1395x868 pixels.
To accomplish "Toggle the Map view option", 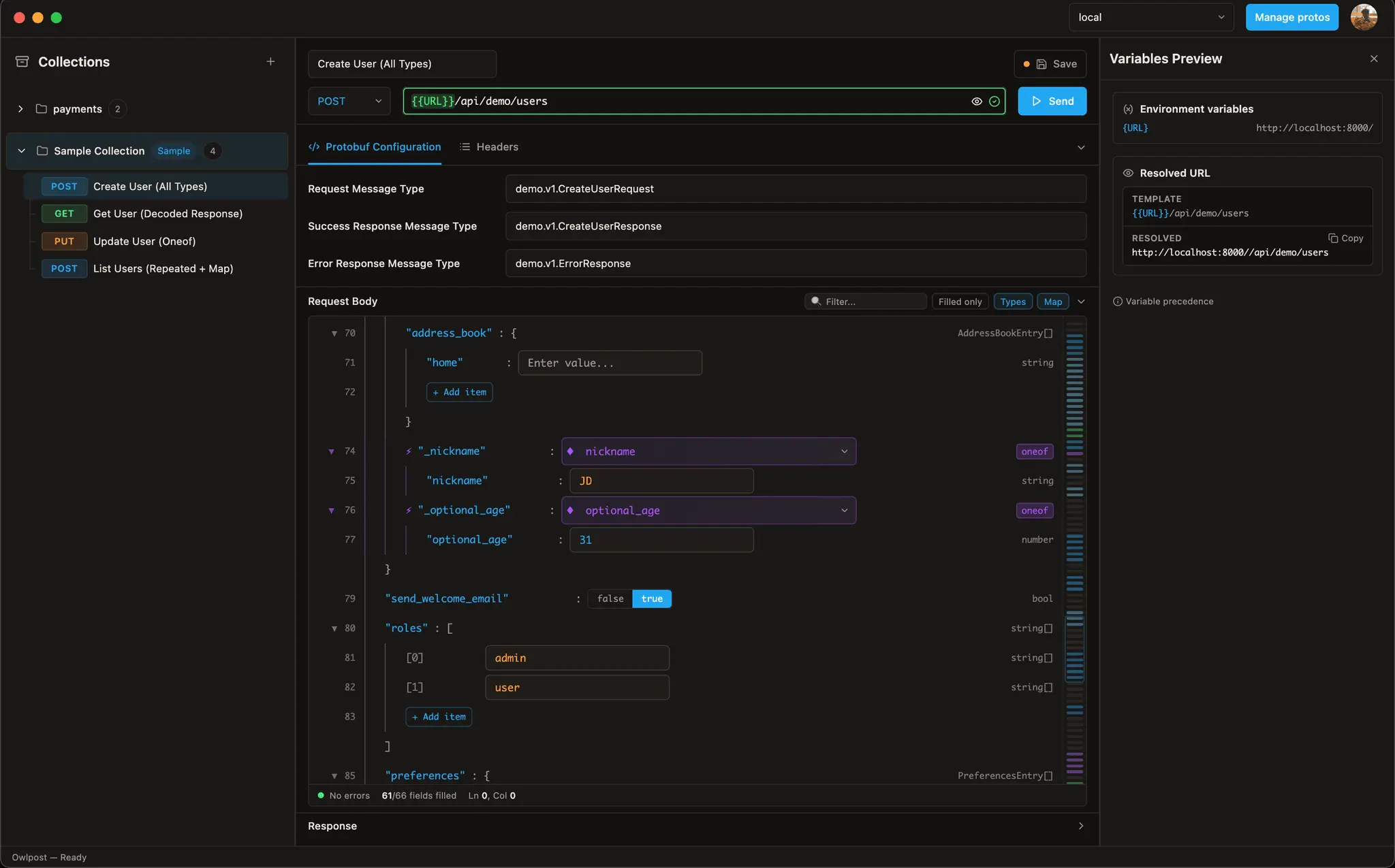I will click(1052, 302).
